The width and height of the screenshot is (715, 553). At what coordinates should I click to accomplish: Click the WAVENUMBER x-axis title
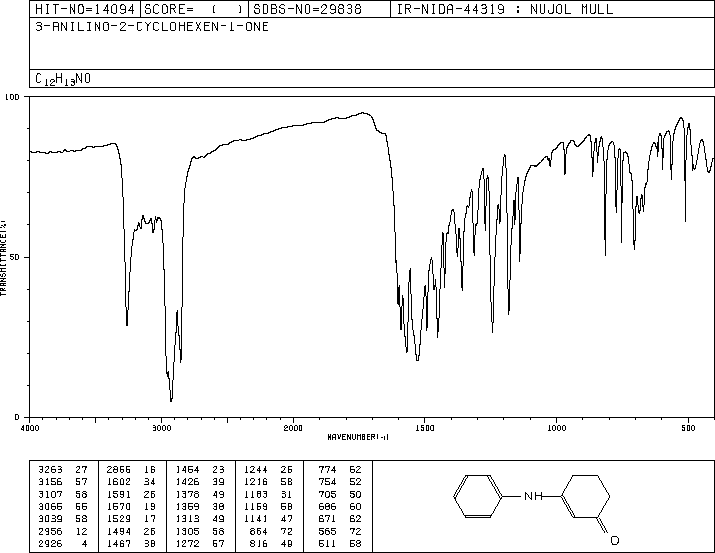tap(358, 437)
